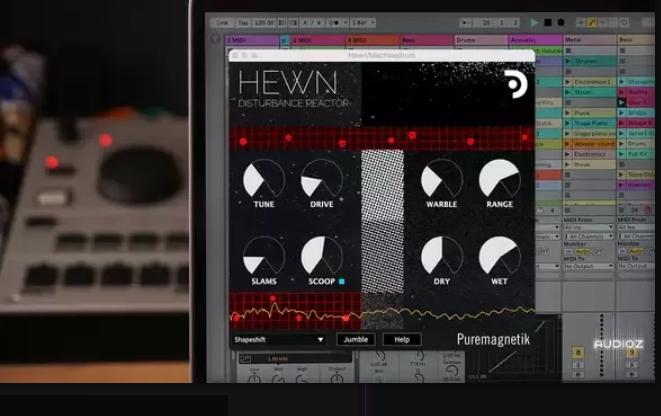Image resolution: width=661 pixels, height=416 pixels.
Task: Open Bass track All Ins dropdown
Action: (636, 228)
